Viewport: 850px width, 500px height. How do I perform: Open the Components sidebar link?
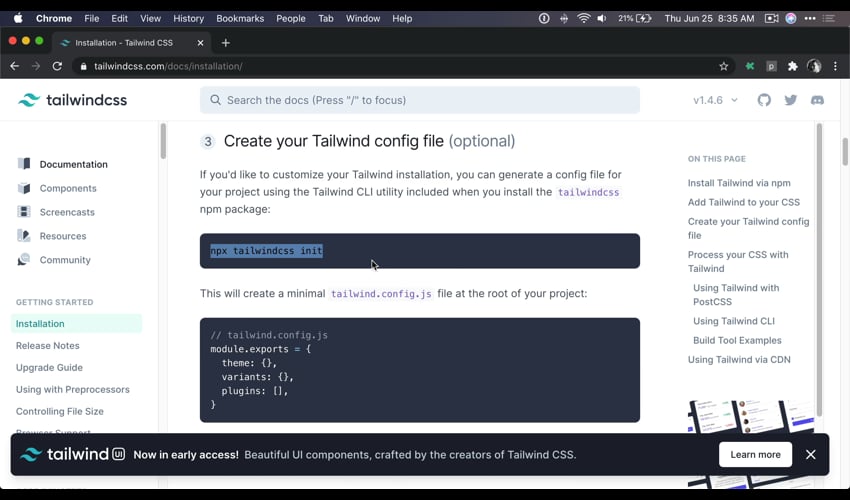[x=68, y=188]
